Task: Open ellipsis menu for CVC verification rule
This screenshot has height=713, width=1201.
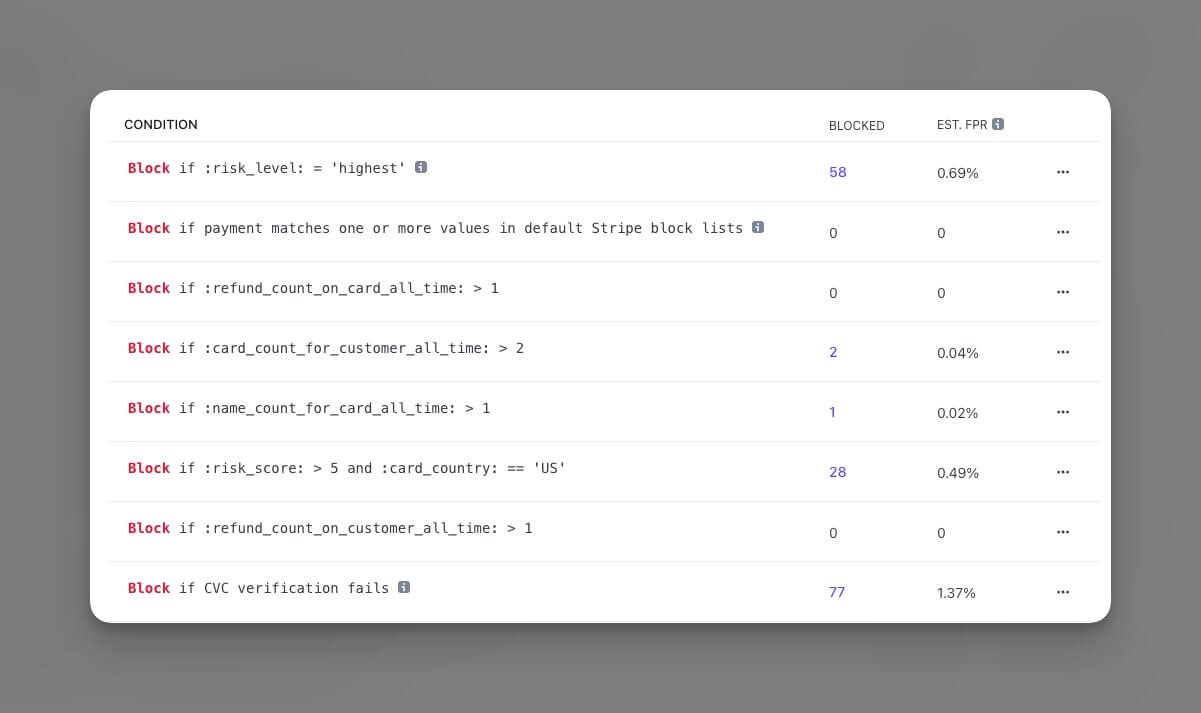Action: point(1062,592)
